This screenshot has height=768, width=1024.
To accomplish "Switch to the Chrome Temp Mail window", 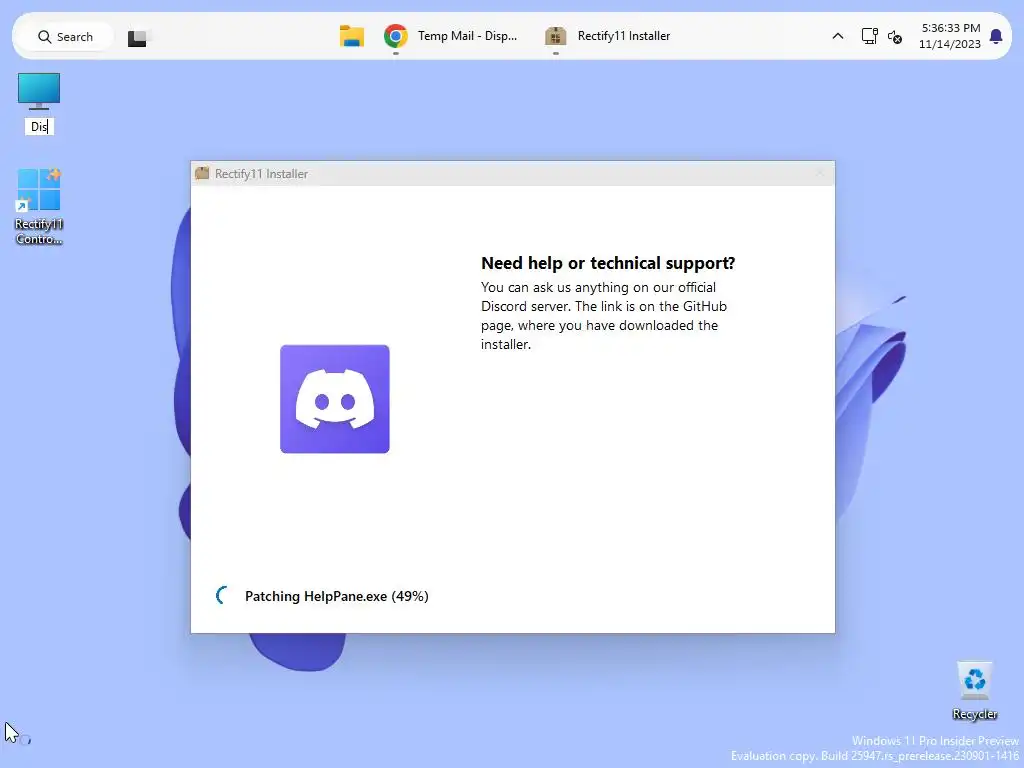I will point(451,36).
